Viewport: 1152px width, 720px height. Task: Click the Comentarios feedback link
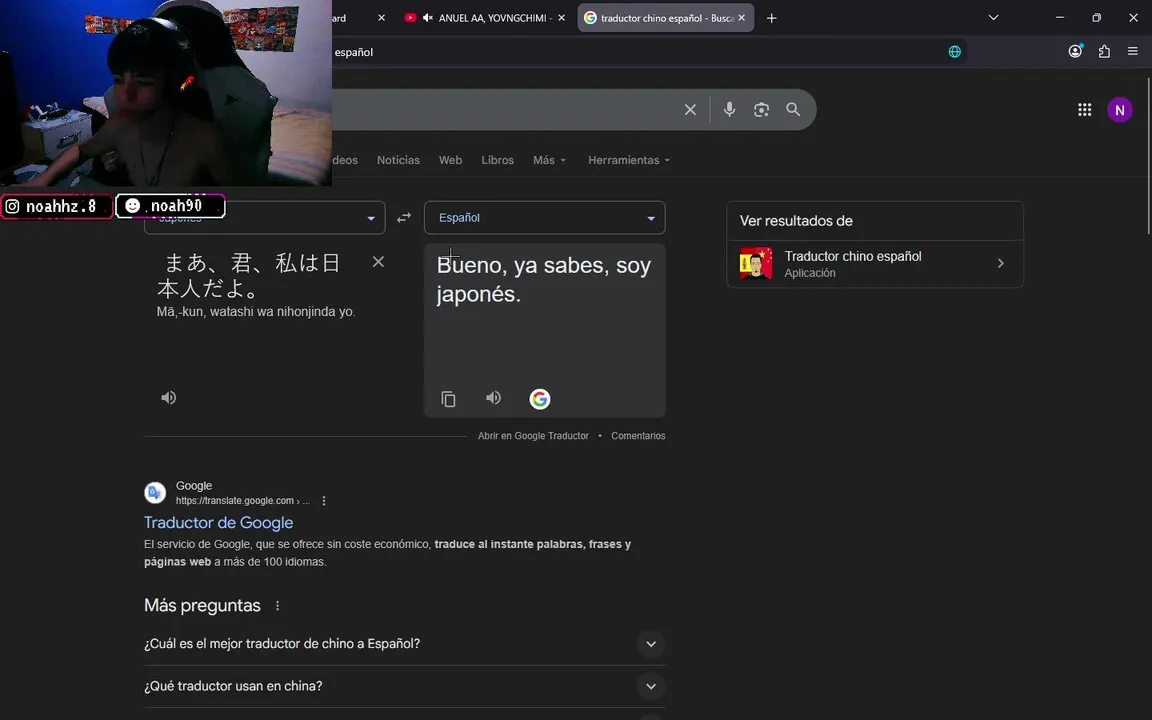[638, 436]
